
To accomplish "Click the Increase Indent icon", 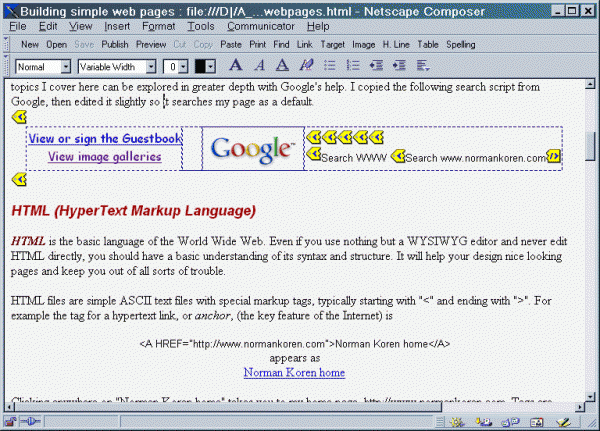I will tap(399, 66).
